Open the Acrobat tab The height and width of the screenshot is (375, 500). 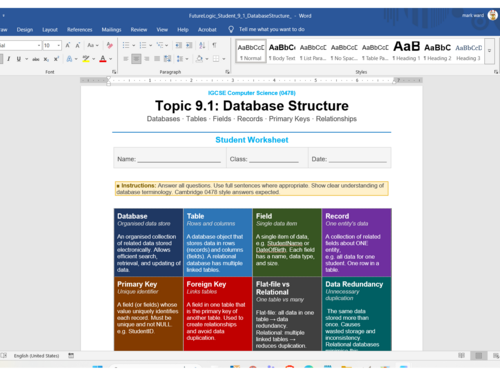pyautogui.click(x=207, y=29)
